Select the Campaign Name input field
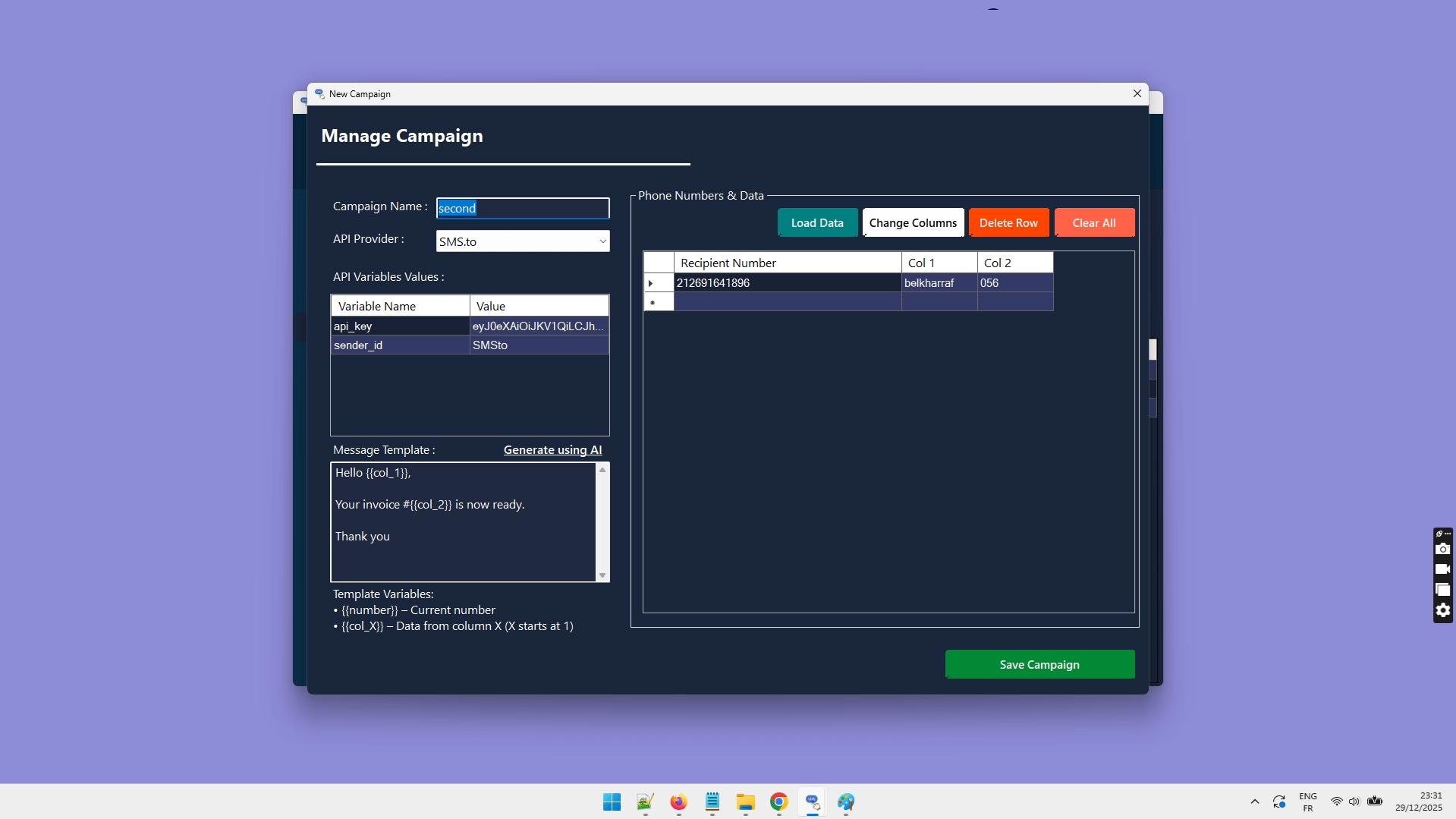 coord(522,208)
